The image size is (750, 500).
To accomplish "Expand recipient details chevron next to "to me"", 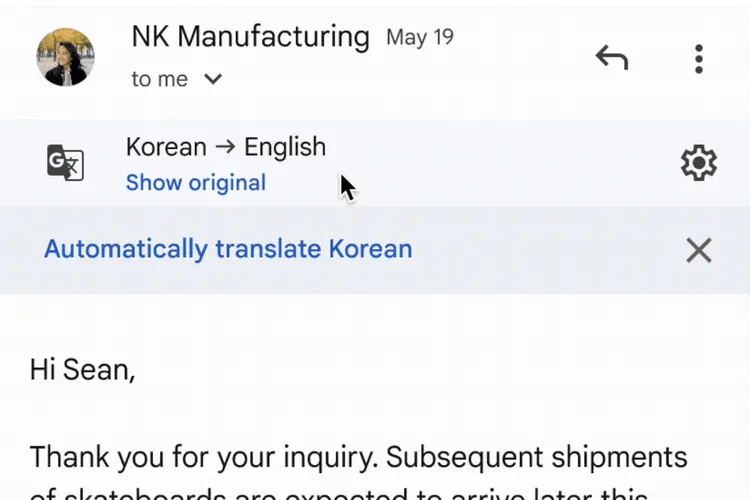I will tap(213, 80).
